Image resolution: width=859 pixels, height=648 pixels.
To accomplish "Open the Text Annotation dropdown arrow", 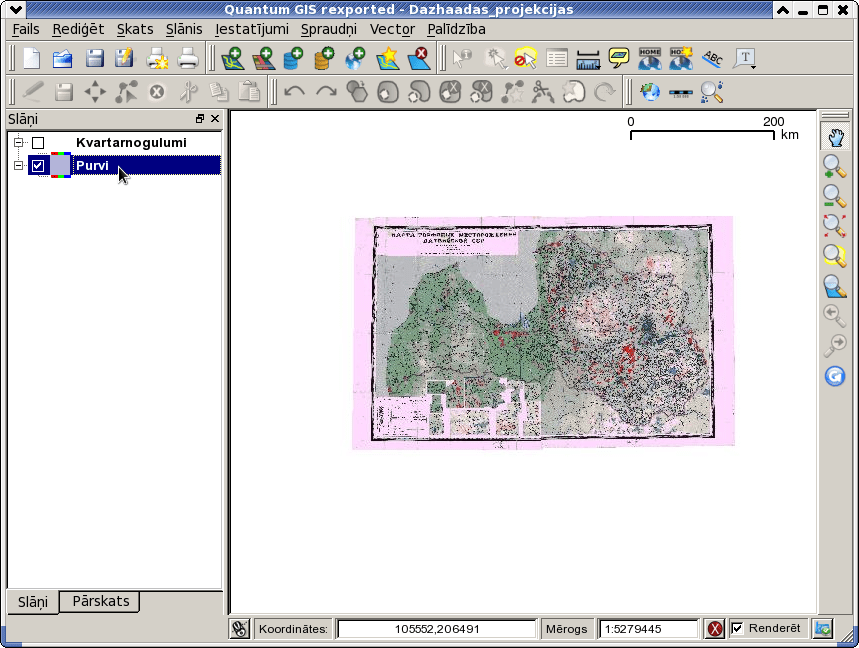I will coord(754,67).
